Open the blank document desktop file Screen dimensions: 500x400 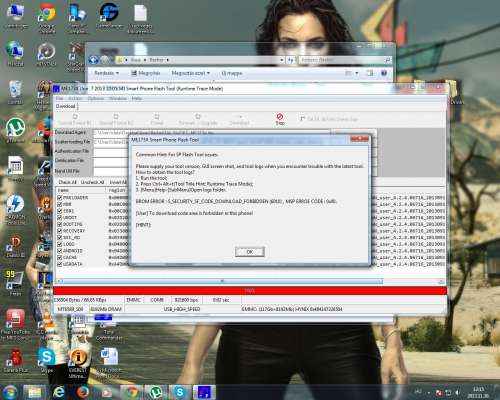coord(140,18)
